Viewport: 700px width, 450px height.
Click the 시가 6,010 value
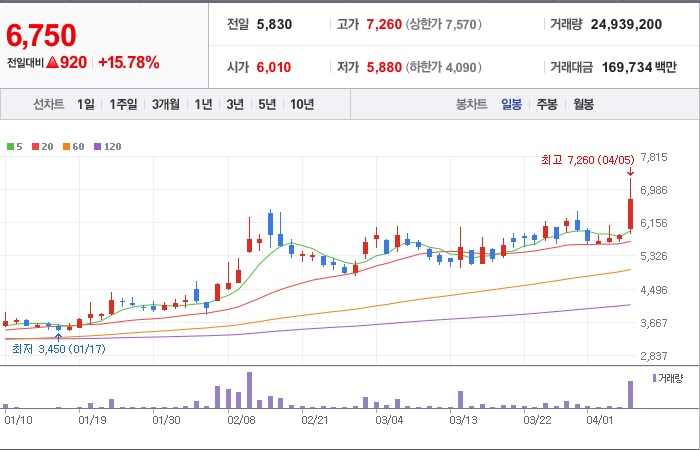click(x=274, y=67)
